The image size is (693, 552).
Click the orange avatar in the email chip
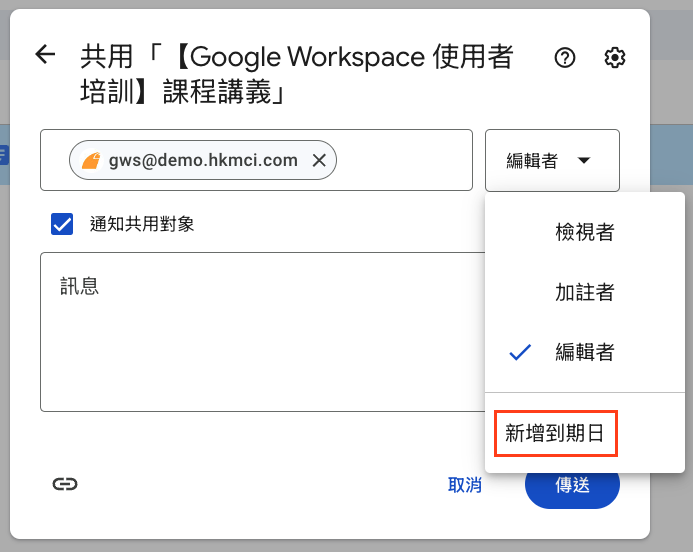pos(91,160)
